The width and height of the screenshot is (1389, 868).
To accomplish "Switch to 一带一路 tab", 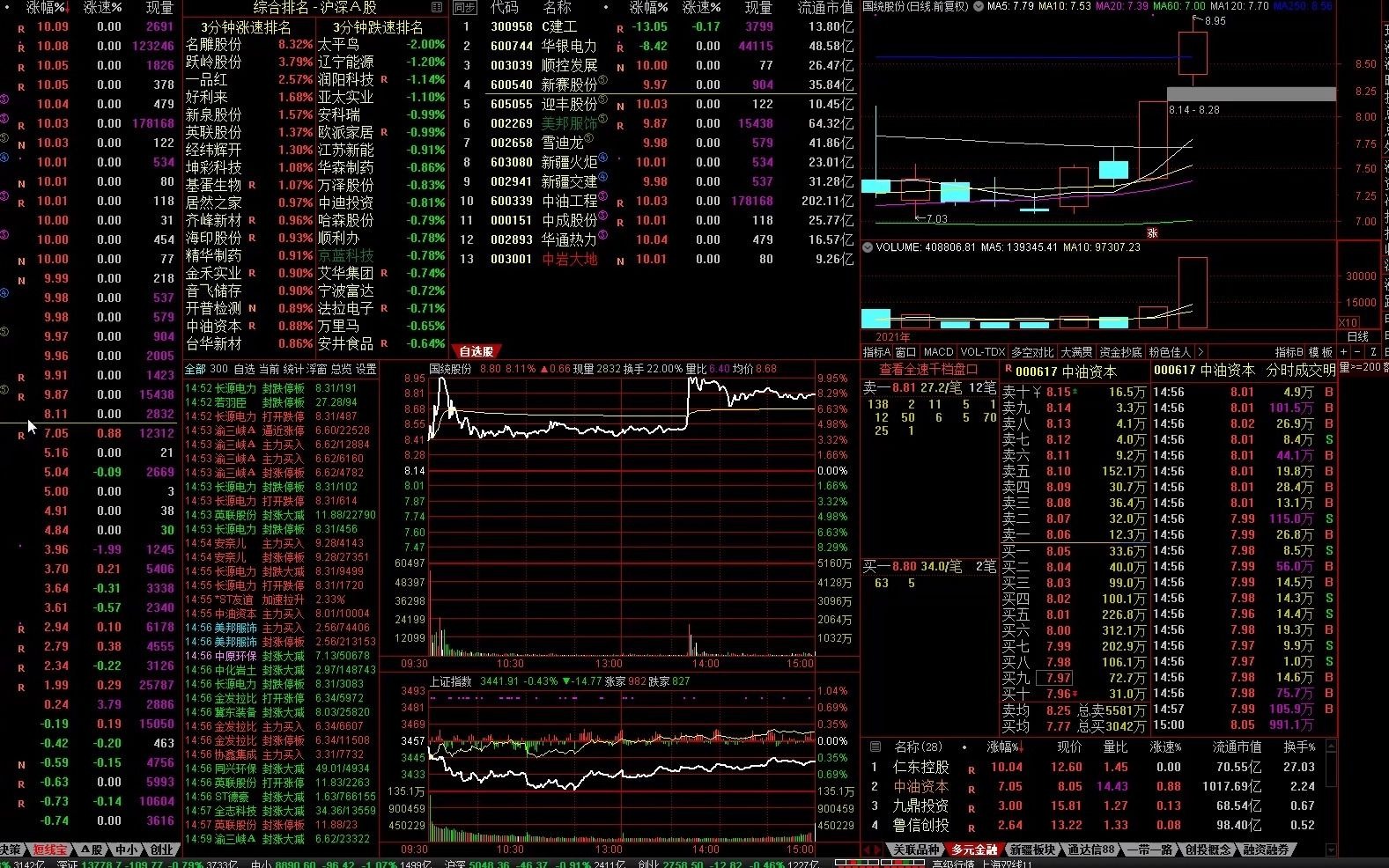I will (1149, 850).
